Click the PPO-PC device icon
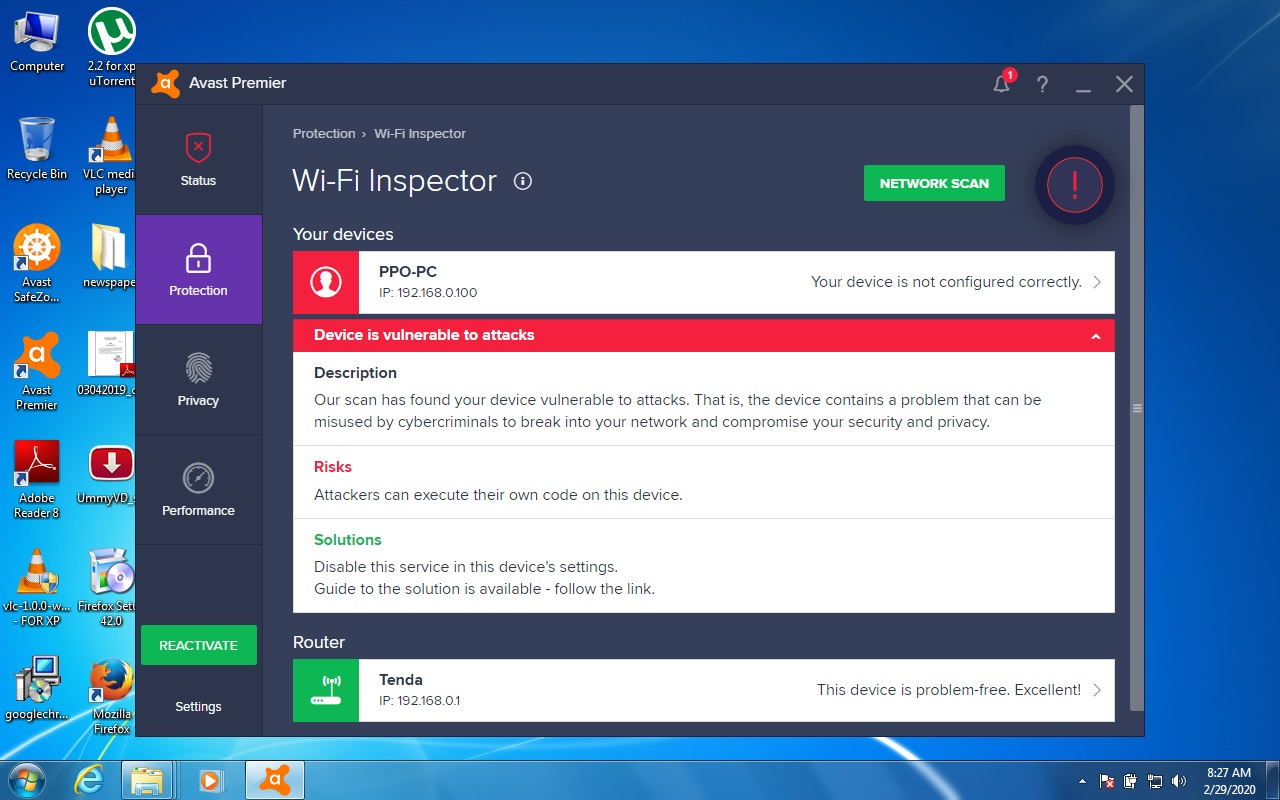Viewport: 1280px width, 800px height. coord(326,282)
